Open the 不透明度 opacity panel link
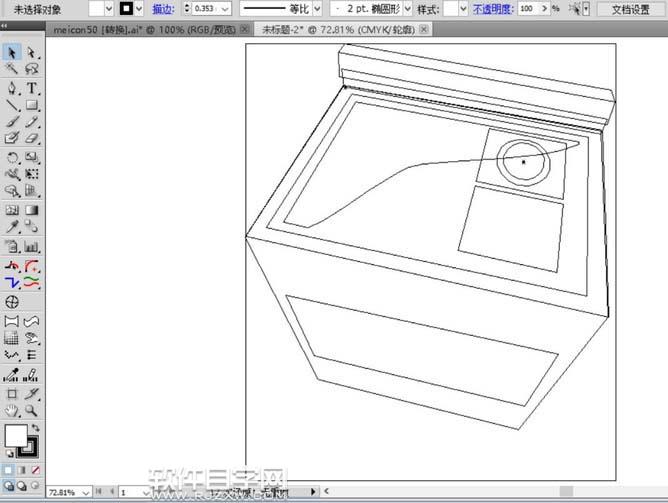Screen dimensions: 668x503 [x=493, y=8]
